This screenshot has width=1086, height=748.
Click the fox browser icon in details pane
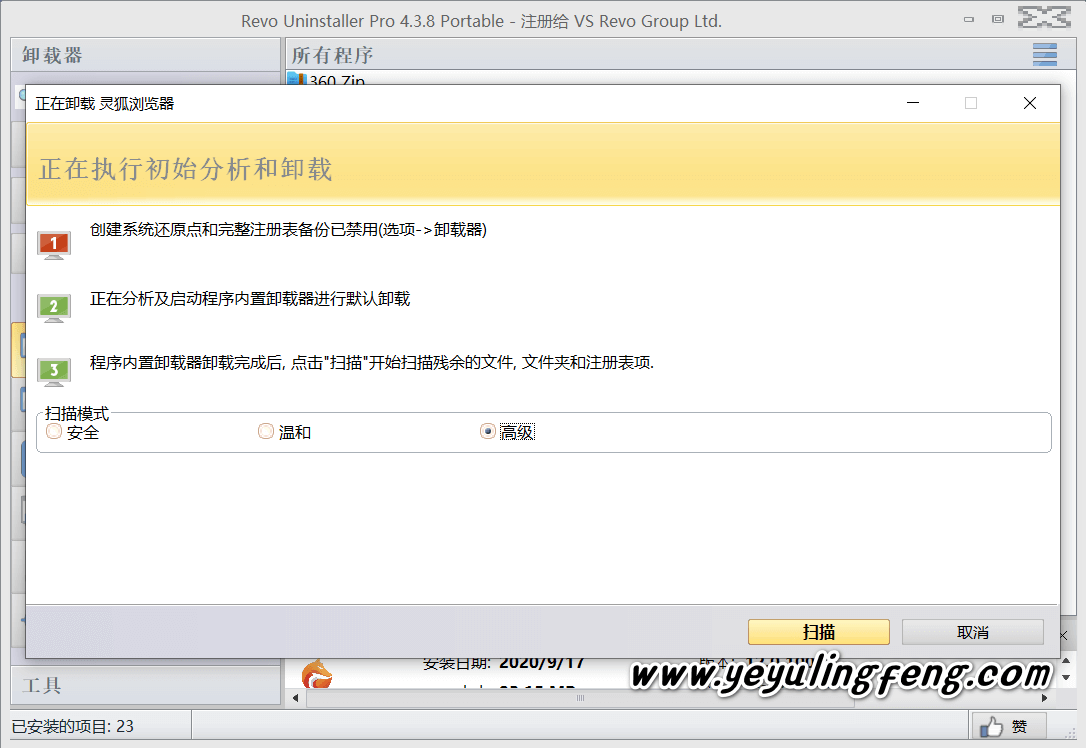[317, 675]
